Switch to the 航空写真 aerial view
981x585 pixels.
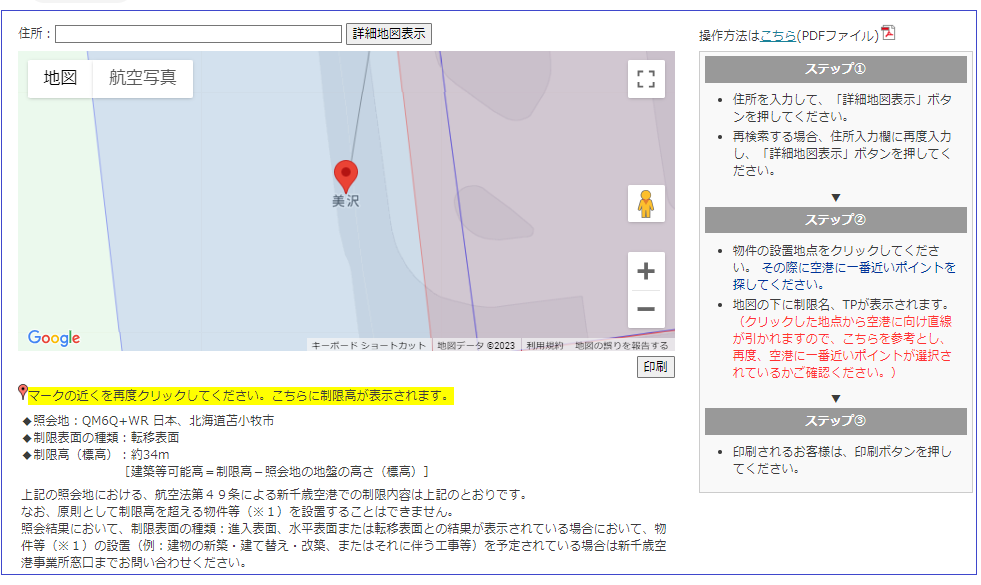[143, 78]
